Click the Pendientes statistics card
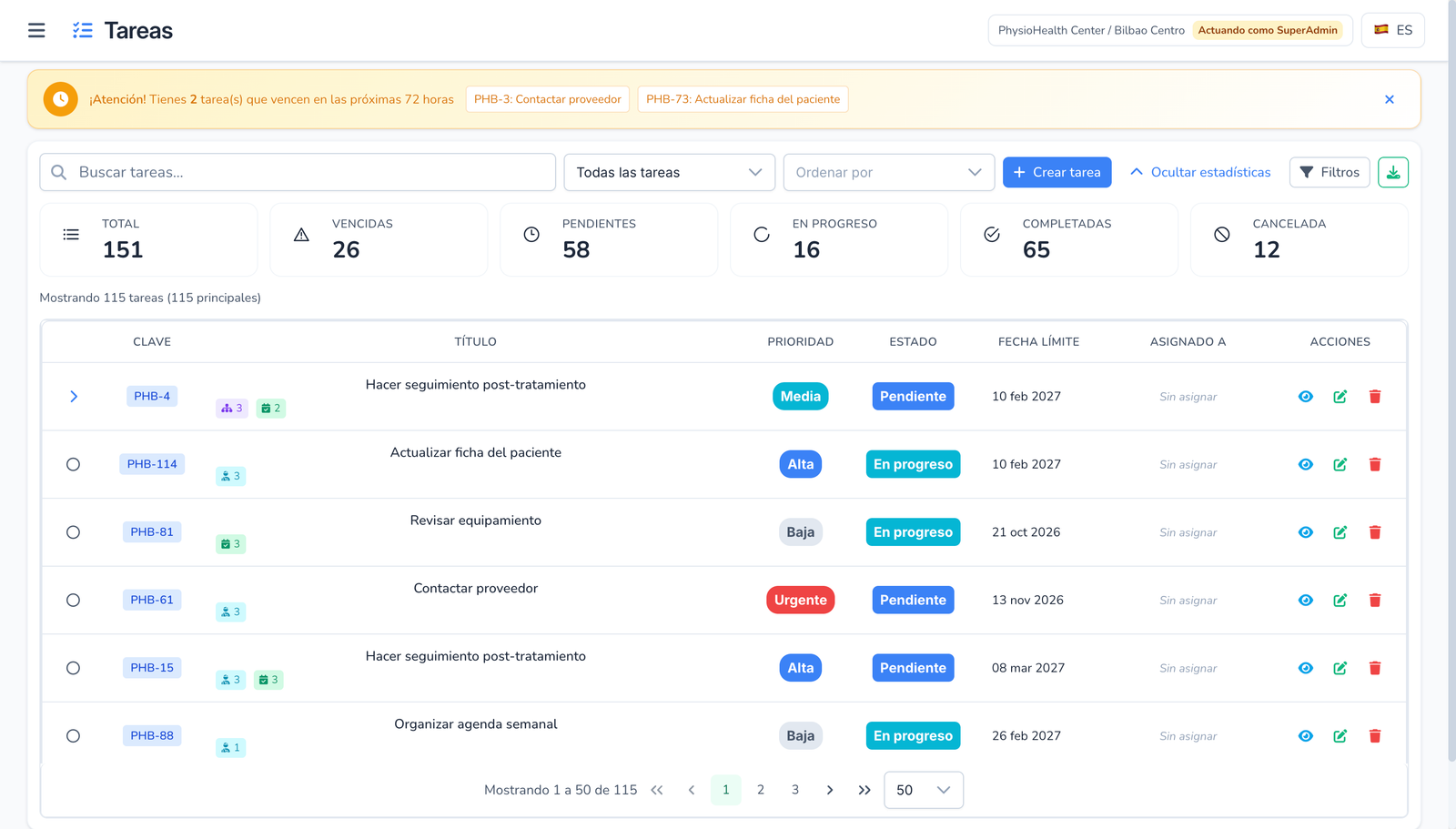This screenshot has height=829, width=1456. (x=609, y=239)
